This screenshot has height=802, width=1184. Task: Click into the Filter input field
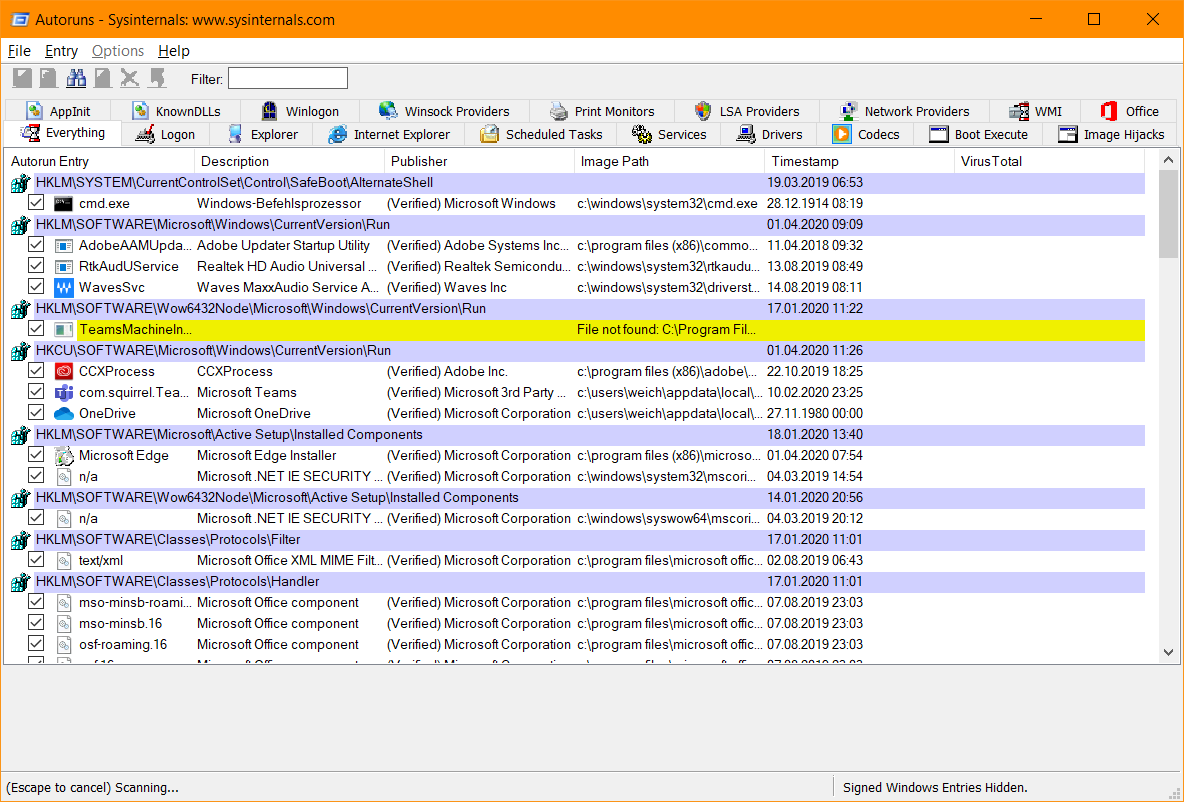288,79
